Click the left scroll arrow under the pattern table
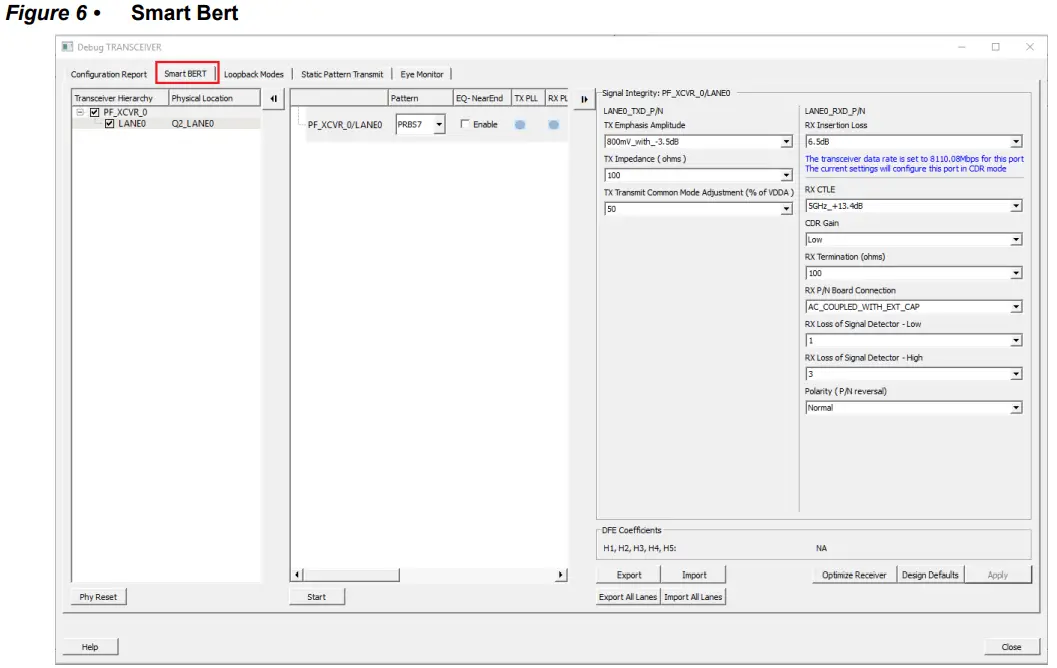1057x668 pixels. point(296,573)
